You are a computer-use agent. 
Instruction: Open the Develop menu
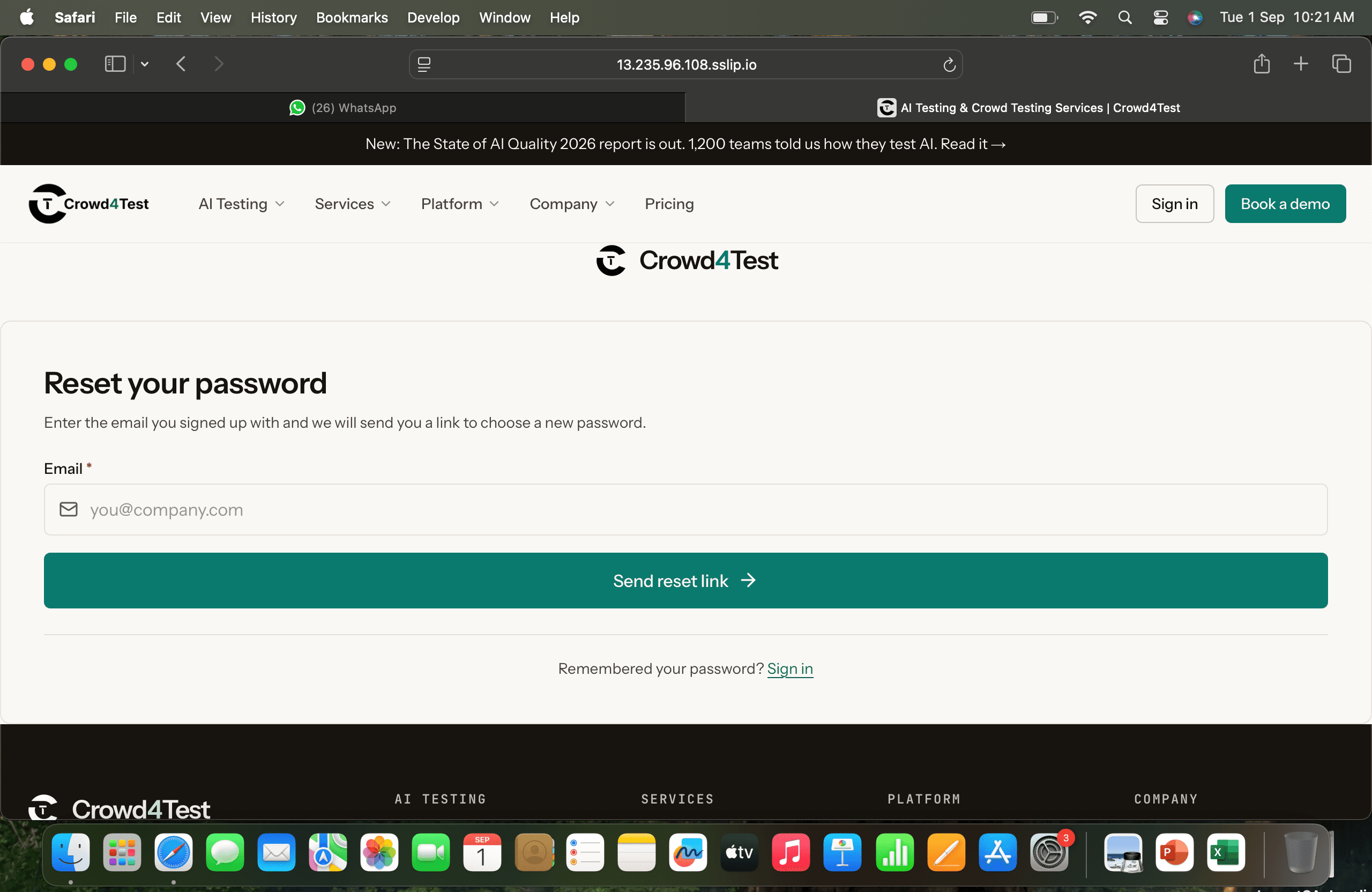pos(434,17)
